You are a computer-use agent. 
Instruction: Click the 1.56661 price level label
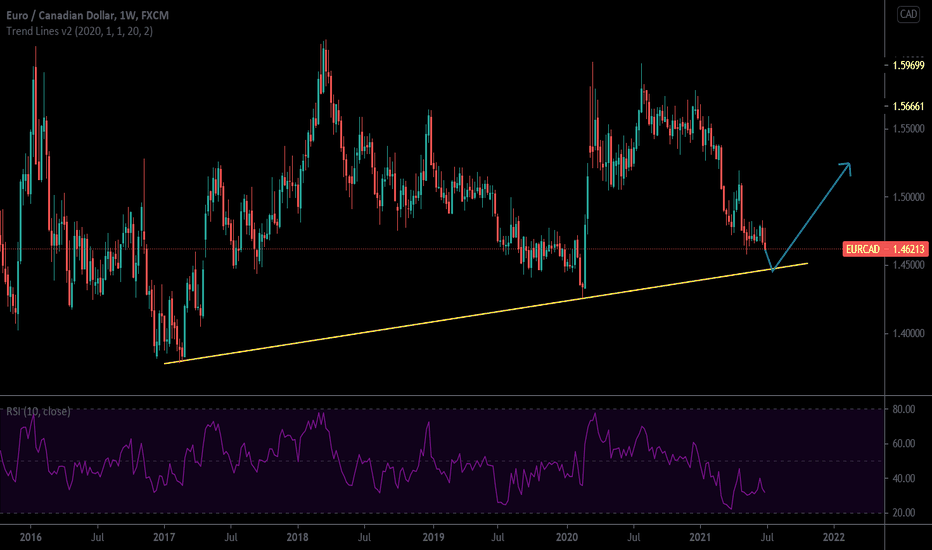pos(908,106)
